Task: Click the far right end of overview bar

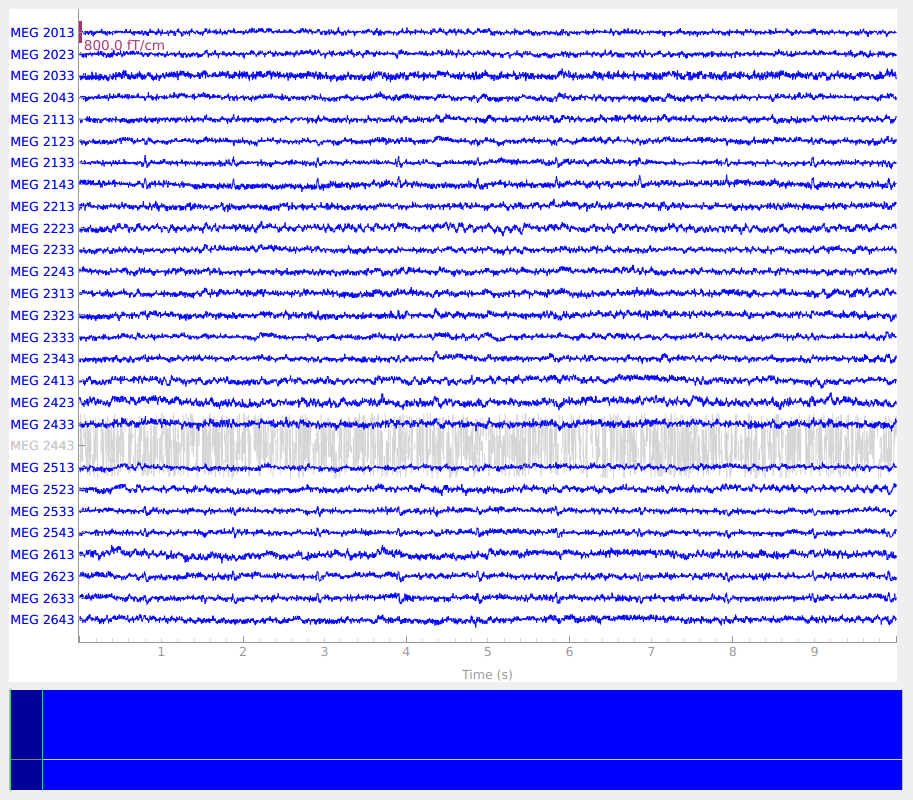Action: (897, 739)
